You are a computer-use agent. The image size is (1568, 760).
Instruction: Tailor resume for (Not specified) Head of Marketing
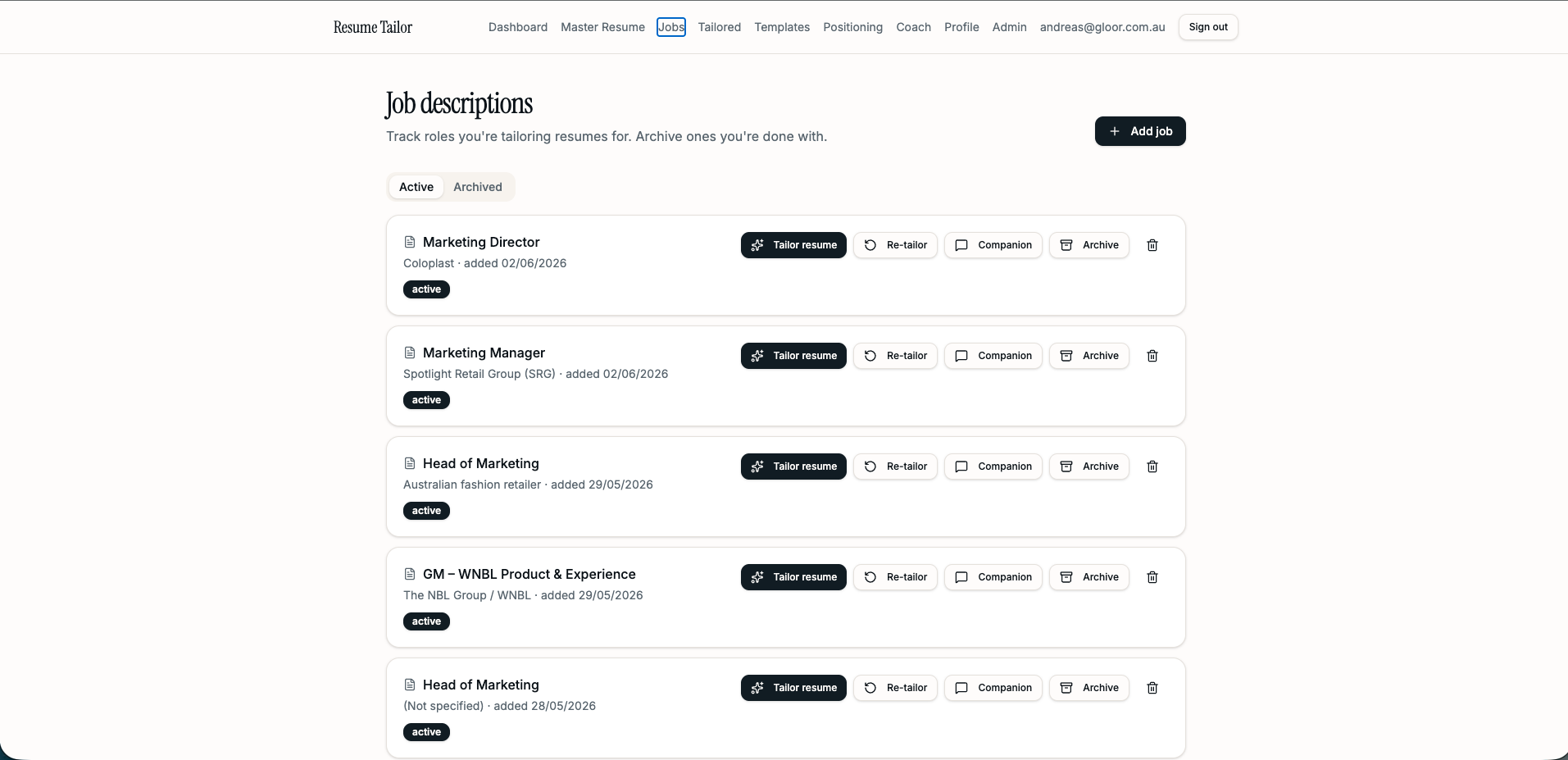coord(793,688)
